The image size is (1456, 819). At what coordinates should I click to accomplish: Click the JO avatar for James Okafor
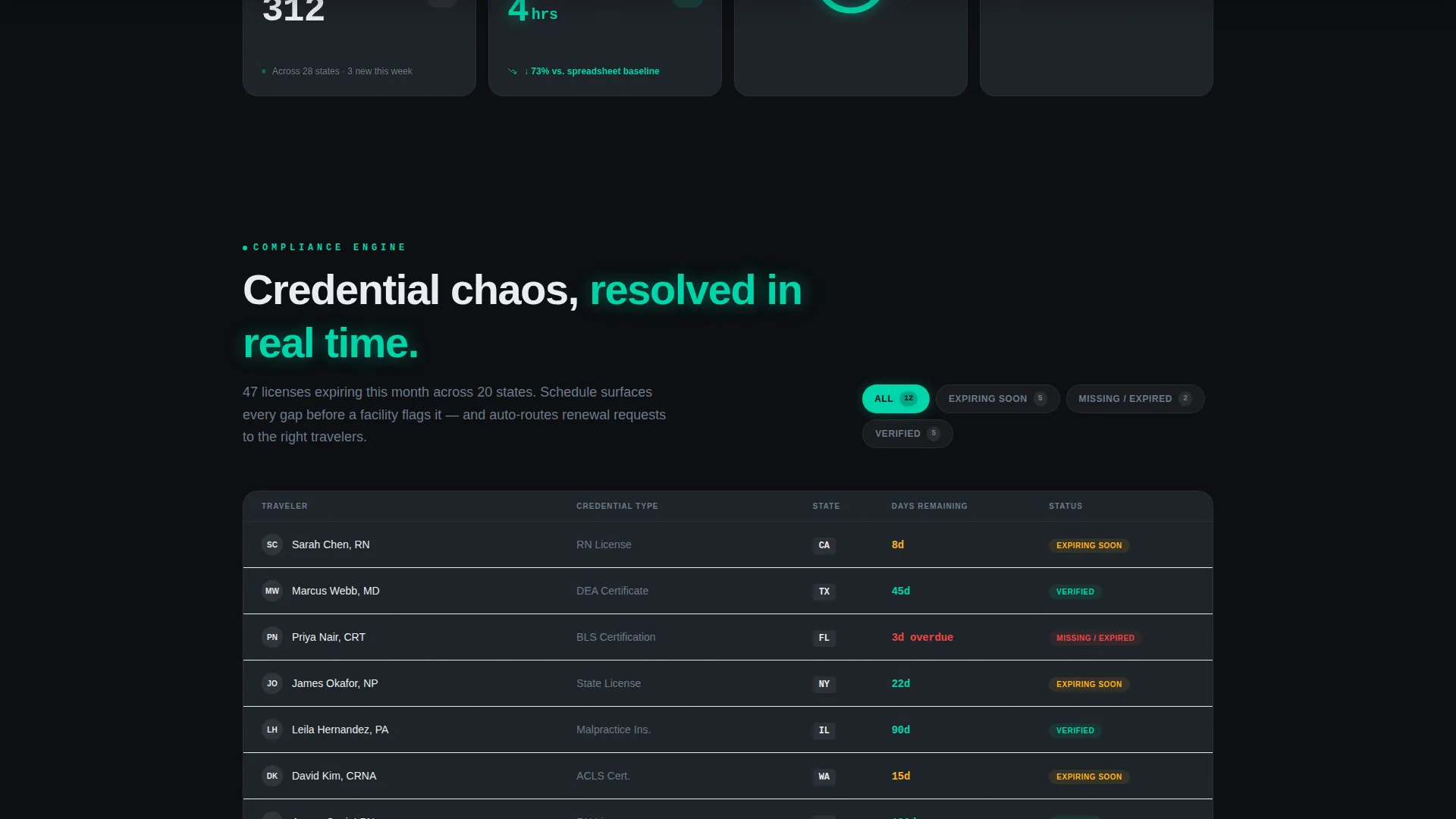(x=272, y=683)
